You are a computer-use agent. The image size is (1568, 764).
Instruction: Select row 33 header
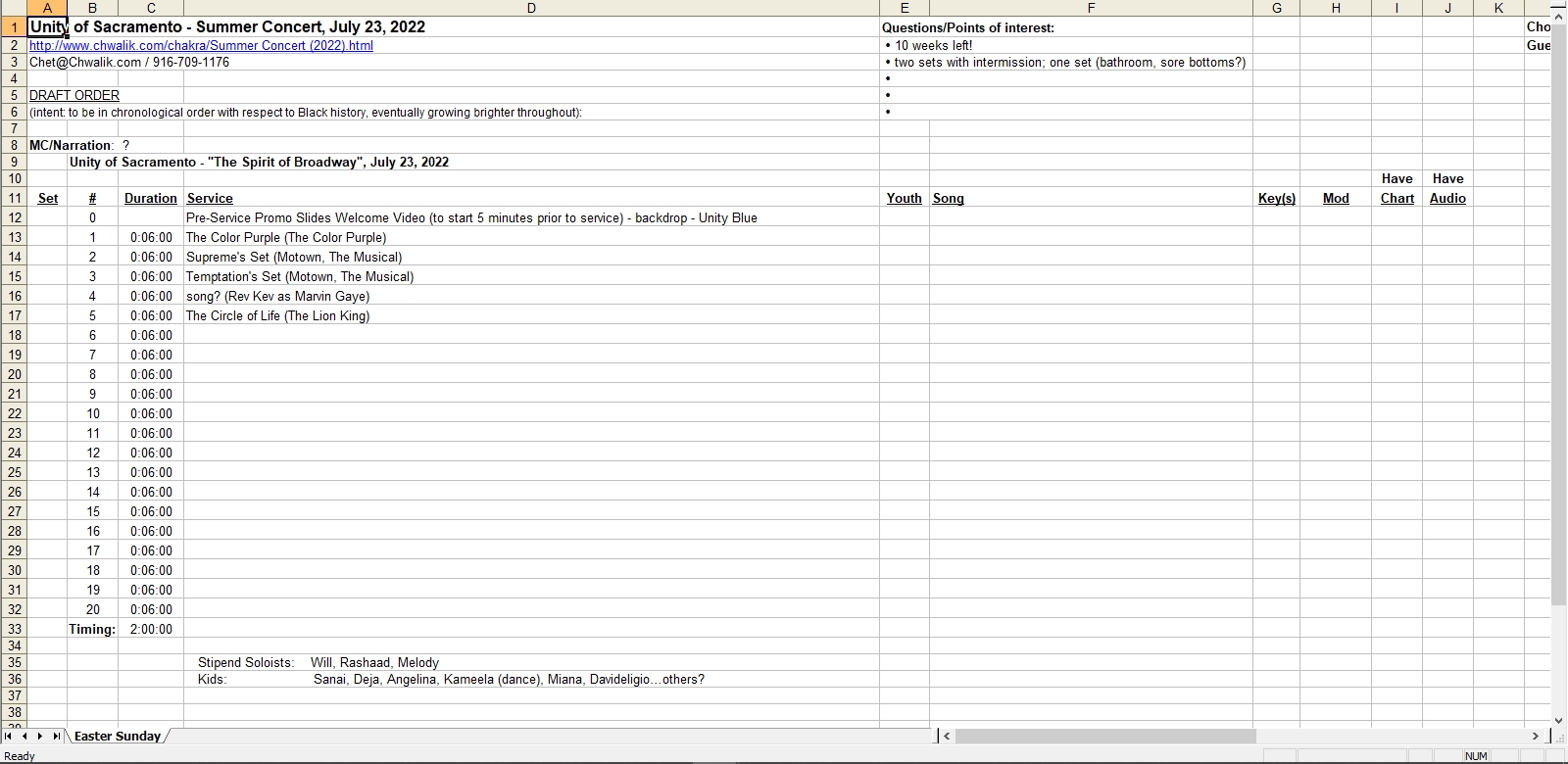click(x=14, y=629)
